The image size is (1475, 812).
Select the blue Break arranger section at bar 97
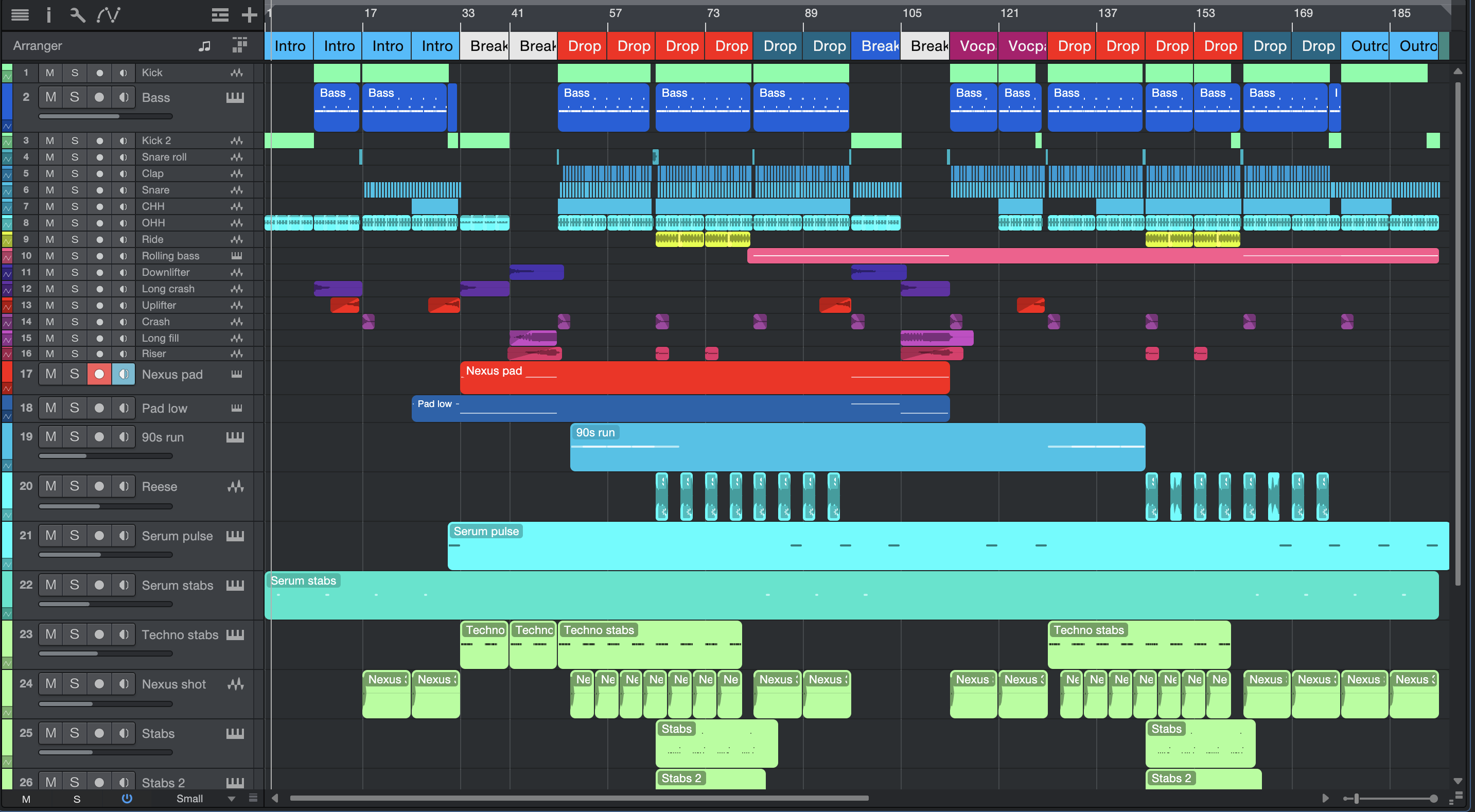[876, 46]
